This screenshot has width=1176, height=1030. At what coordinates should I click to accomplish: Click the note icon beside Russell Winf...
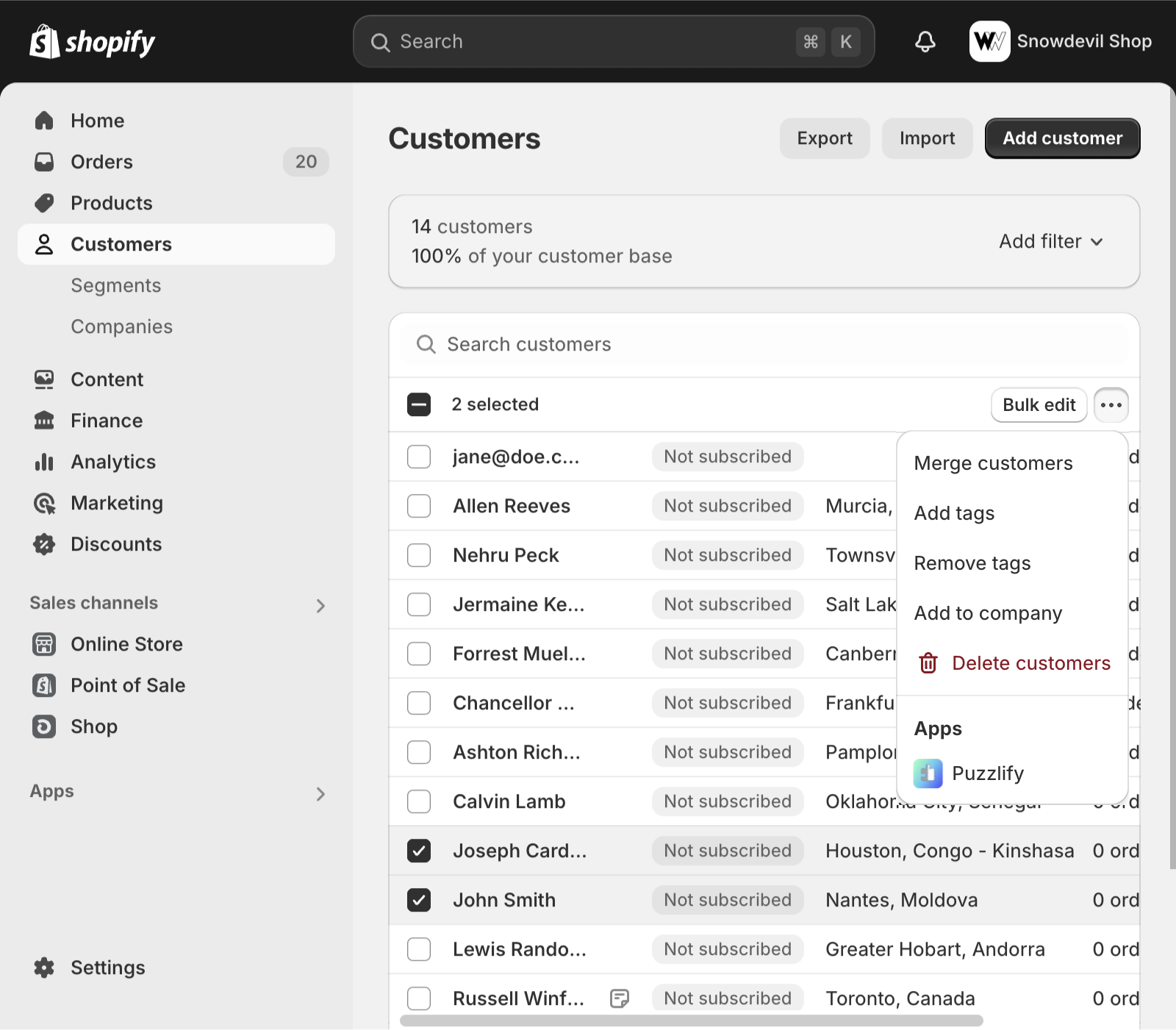[x=620, y=998]
